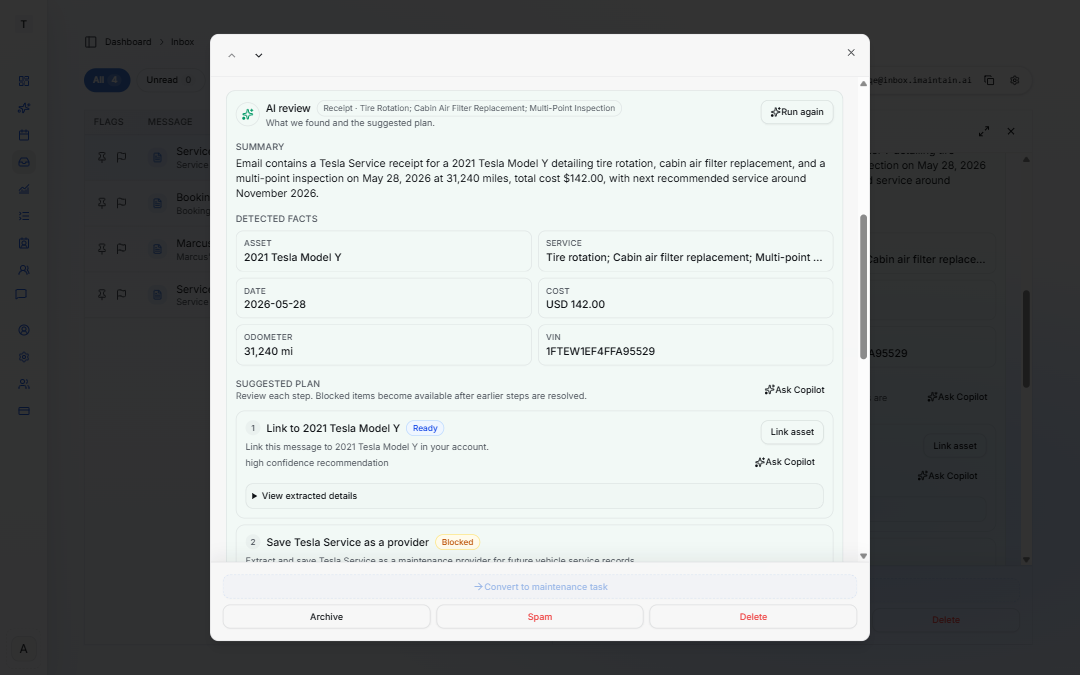Convert message to maintenance task
This screenshot has width=1080, height=675.
pyautogui.click(x=540, y=587)
